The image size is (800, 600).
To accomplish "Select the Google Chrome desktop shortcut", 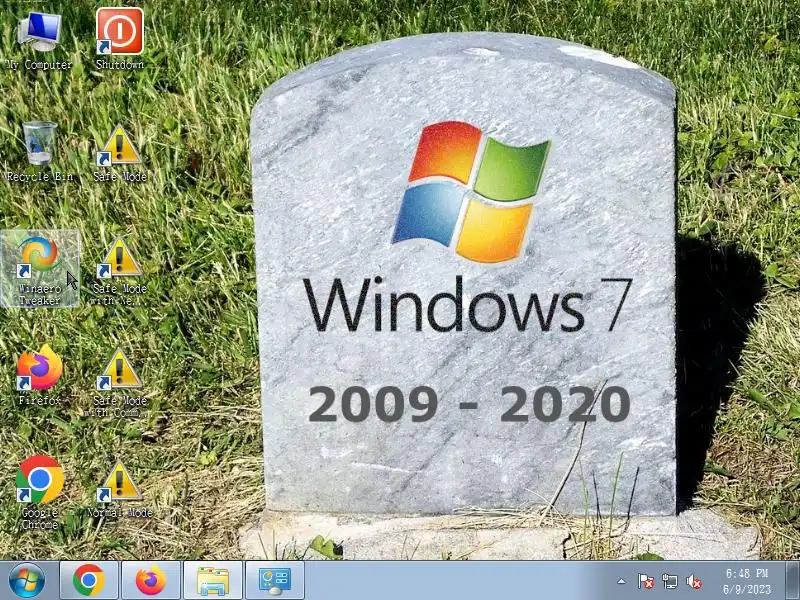I will pos(40,492).
